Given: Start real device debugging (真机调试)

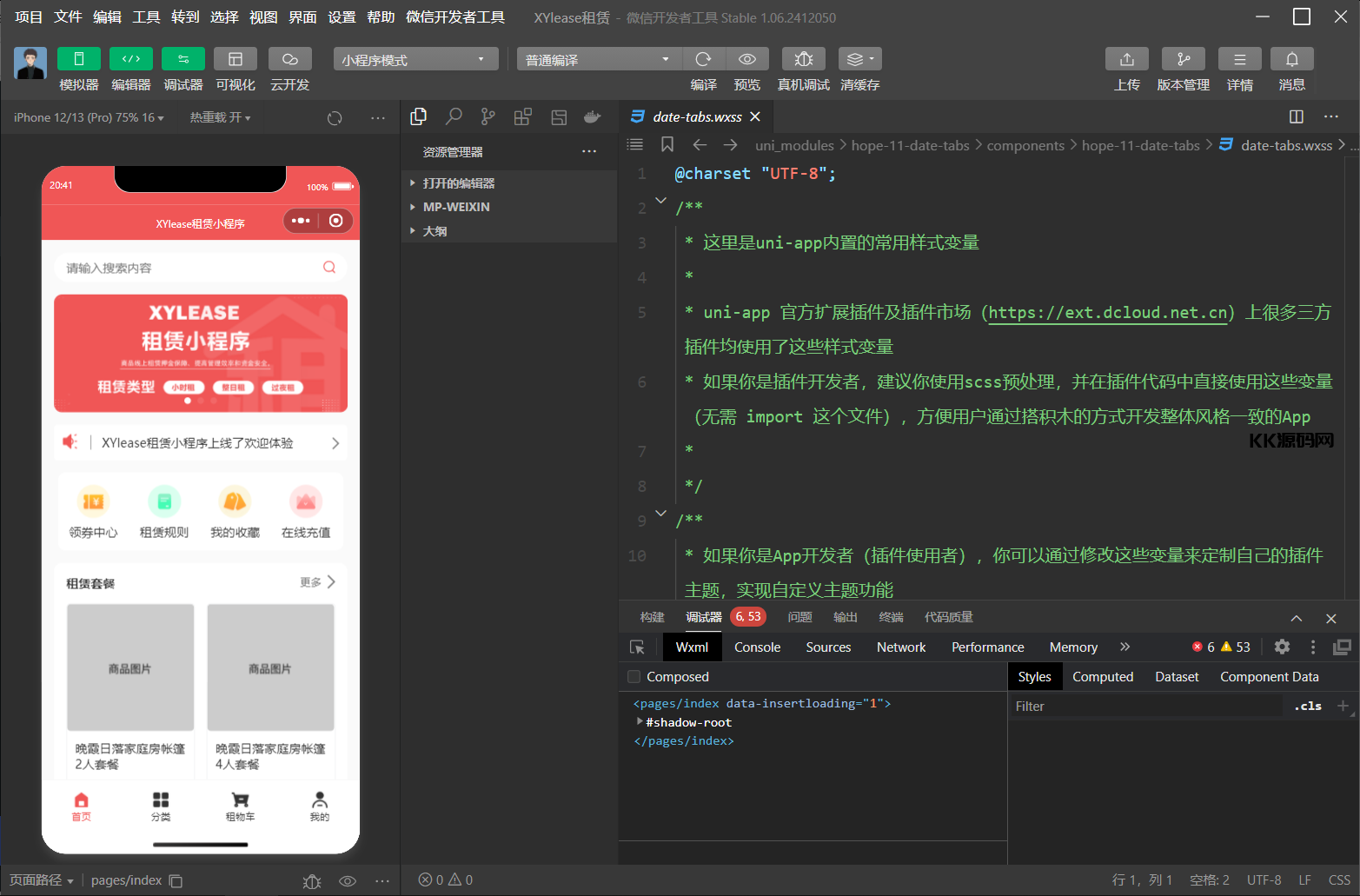Looking at the screenshot, I should (804, 58).
